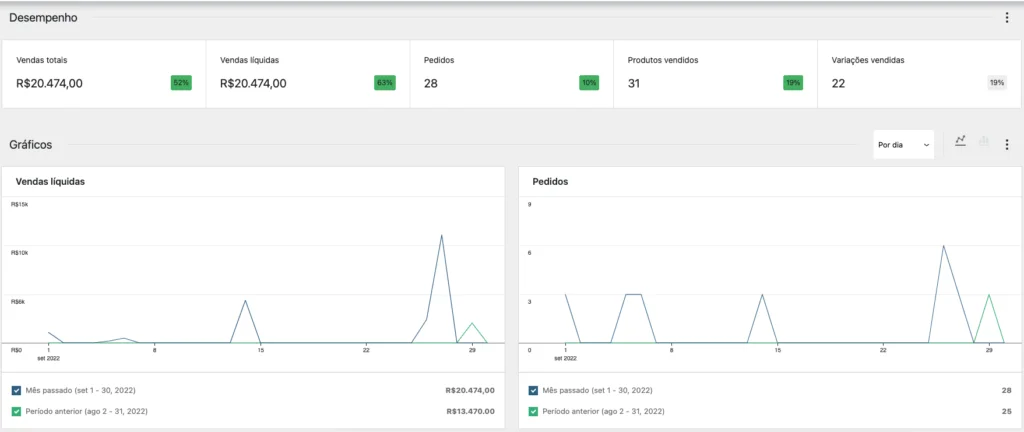Screen dimensions: 1024x432
Task: Uncheck Período anterior in Vendas líquidas chart
Action: pyautogui.click(x=17, y=411)
